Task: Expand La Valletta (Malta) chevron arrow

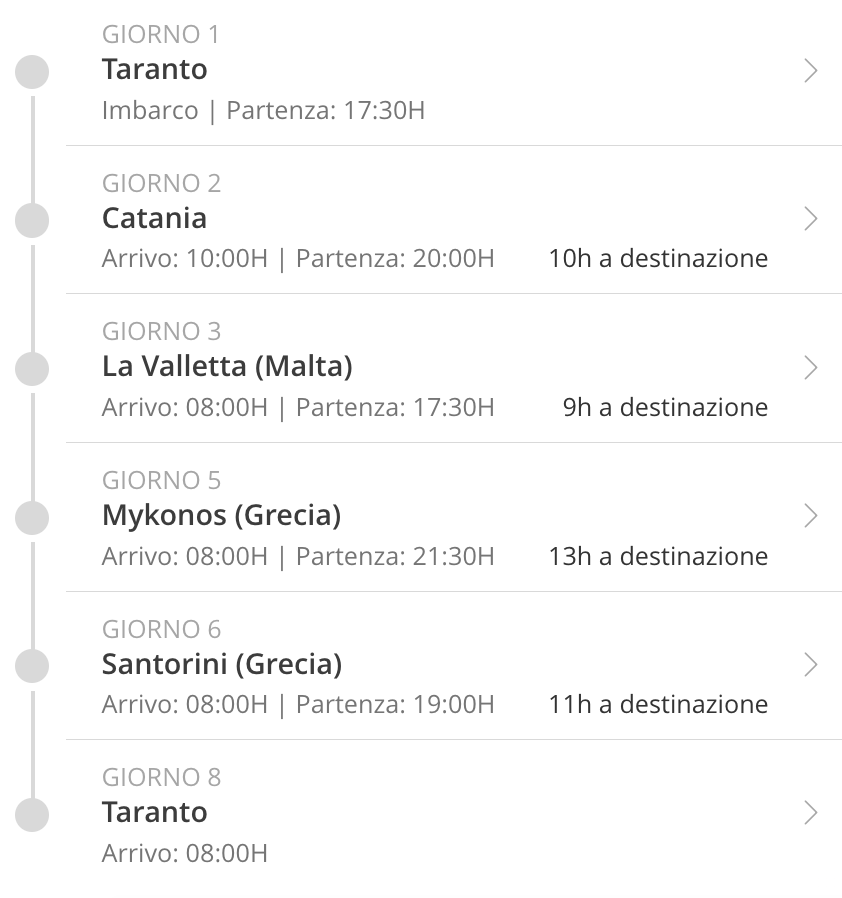Action: [810, 368]
